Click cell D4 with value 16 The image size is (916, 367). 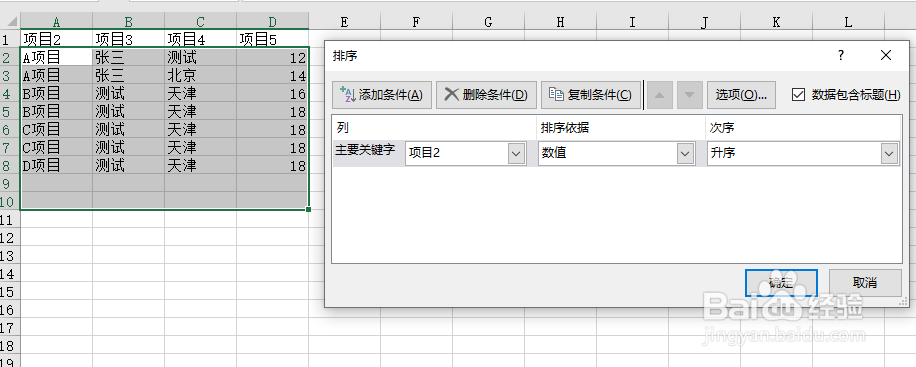[273, 94]
